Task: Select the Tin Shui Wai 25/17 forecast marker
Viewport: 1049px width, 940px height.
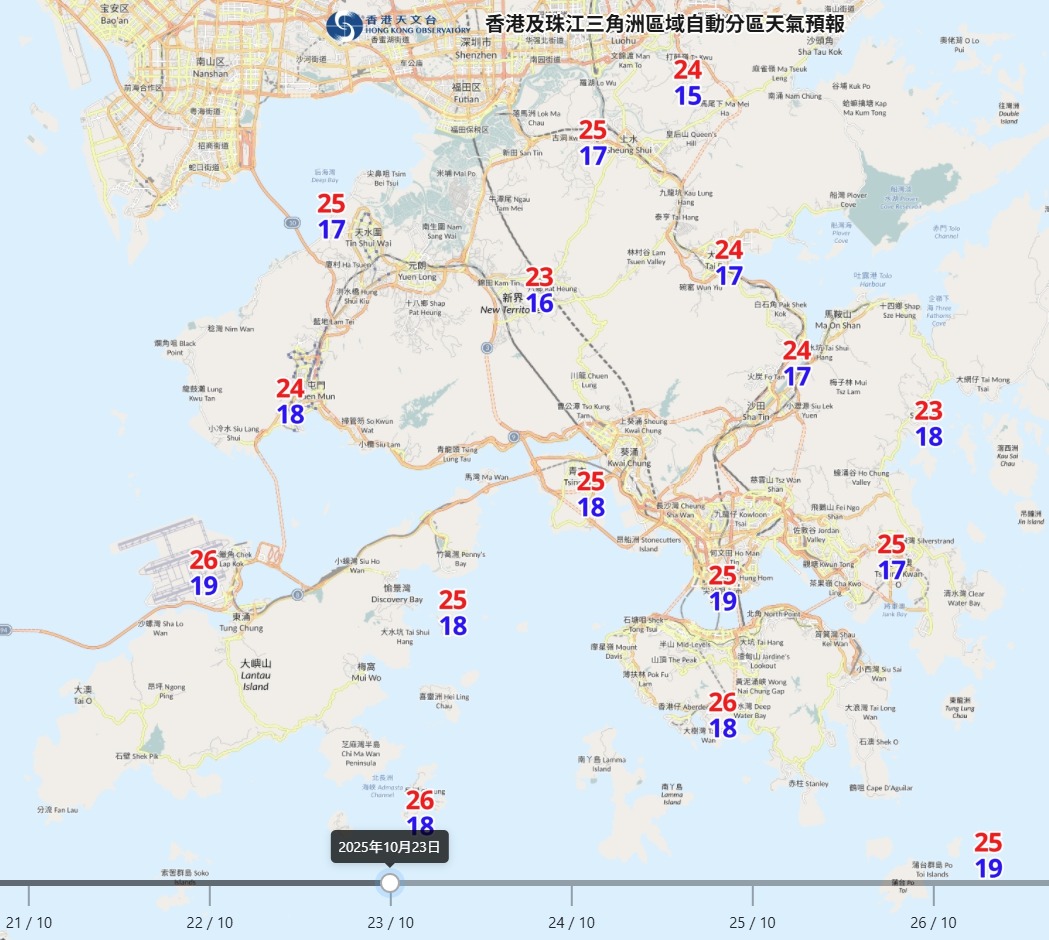Action: (332, 217)
